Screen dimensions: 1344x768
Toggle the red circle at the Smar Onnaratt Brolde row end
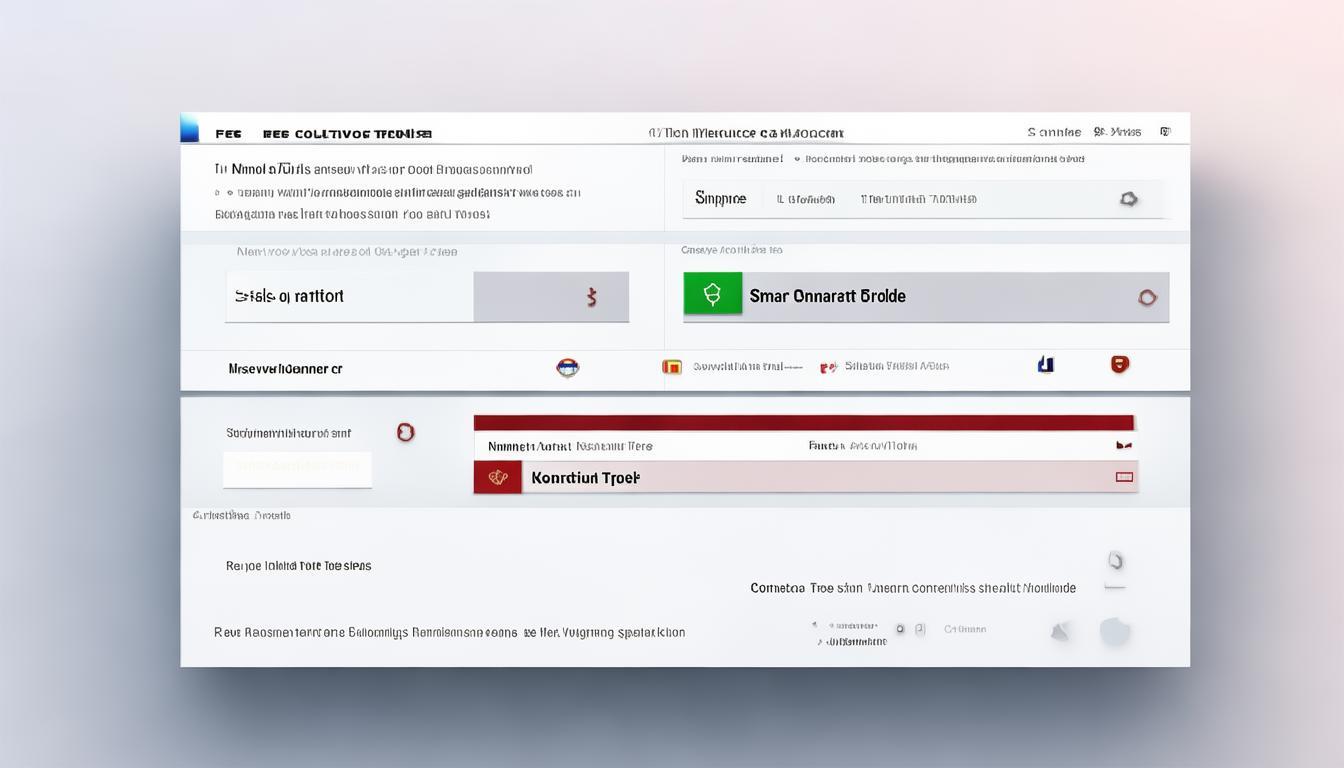pyautogui.click(x=1147, y=297)
